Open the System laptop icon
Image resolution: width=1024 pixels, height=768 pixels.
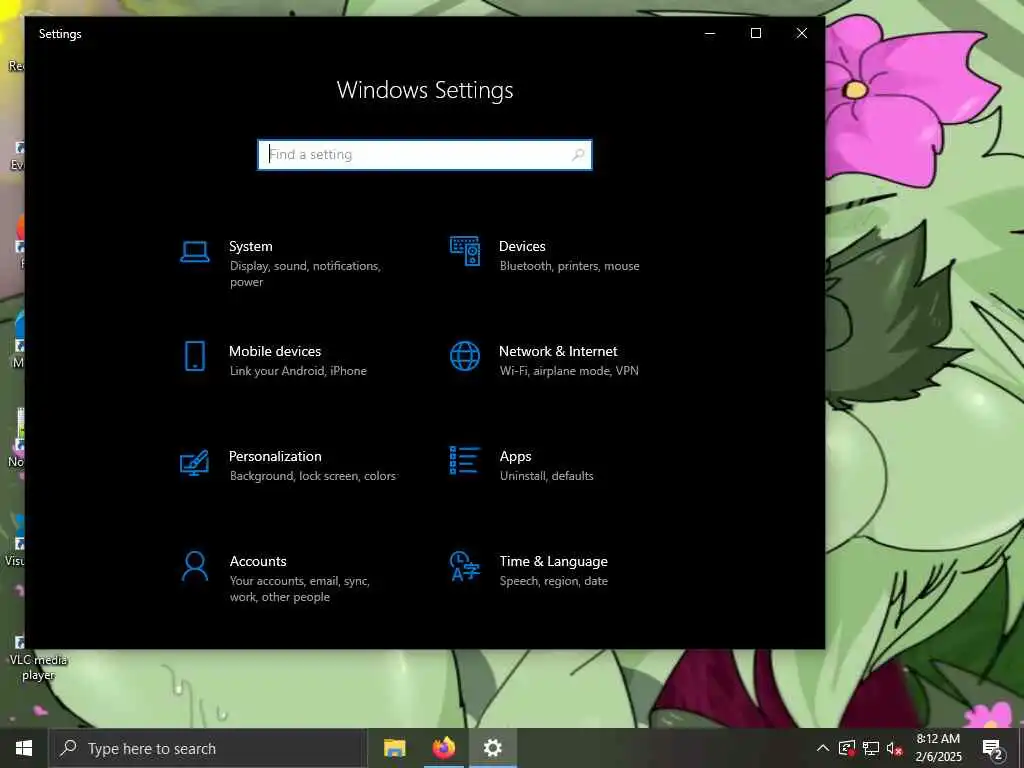point(195,251)
